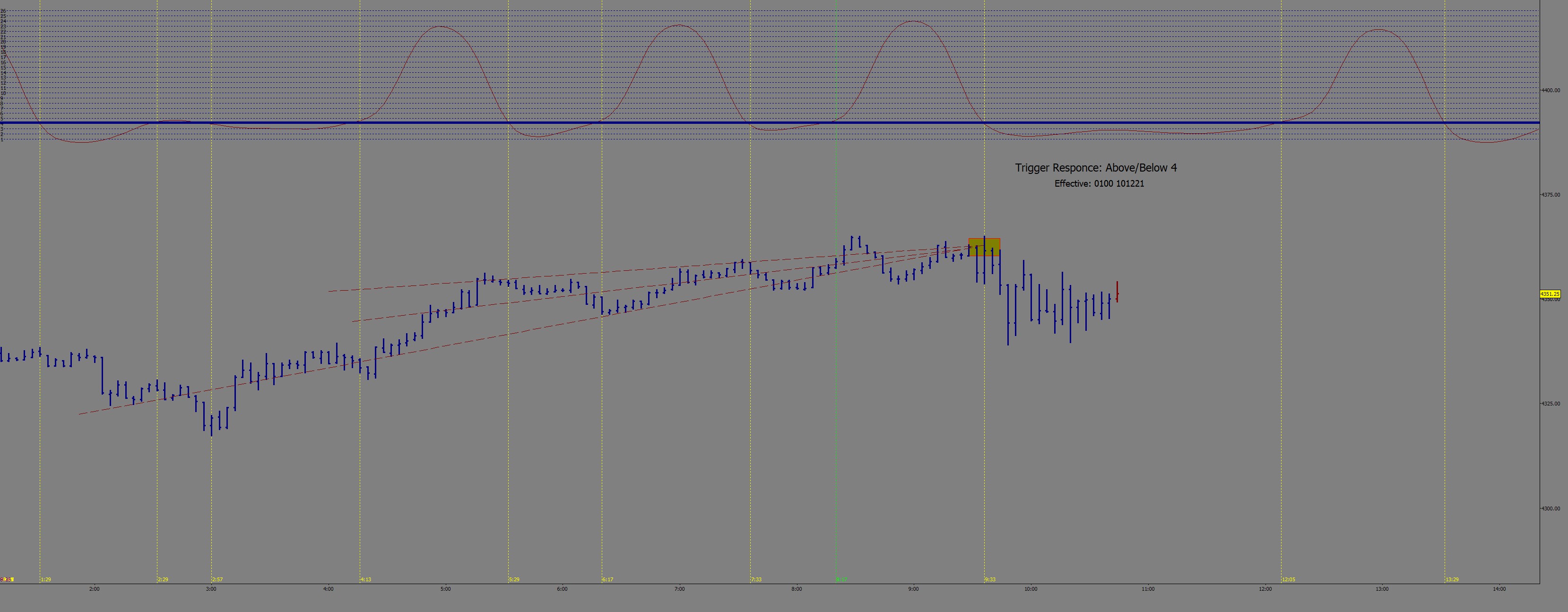
Task: Click the 2:57 vertical marker label
Action: click(218, 579)
